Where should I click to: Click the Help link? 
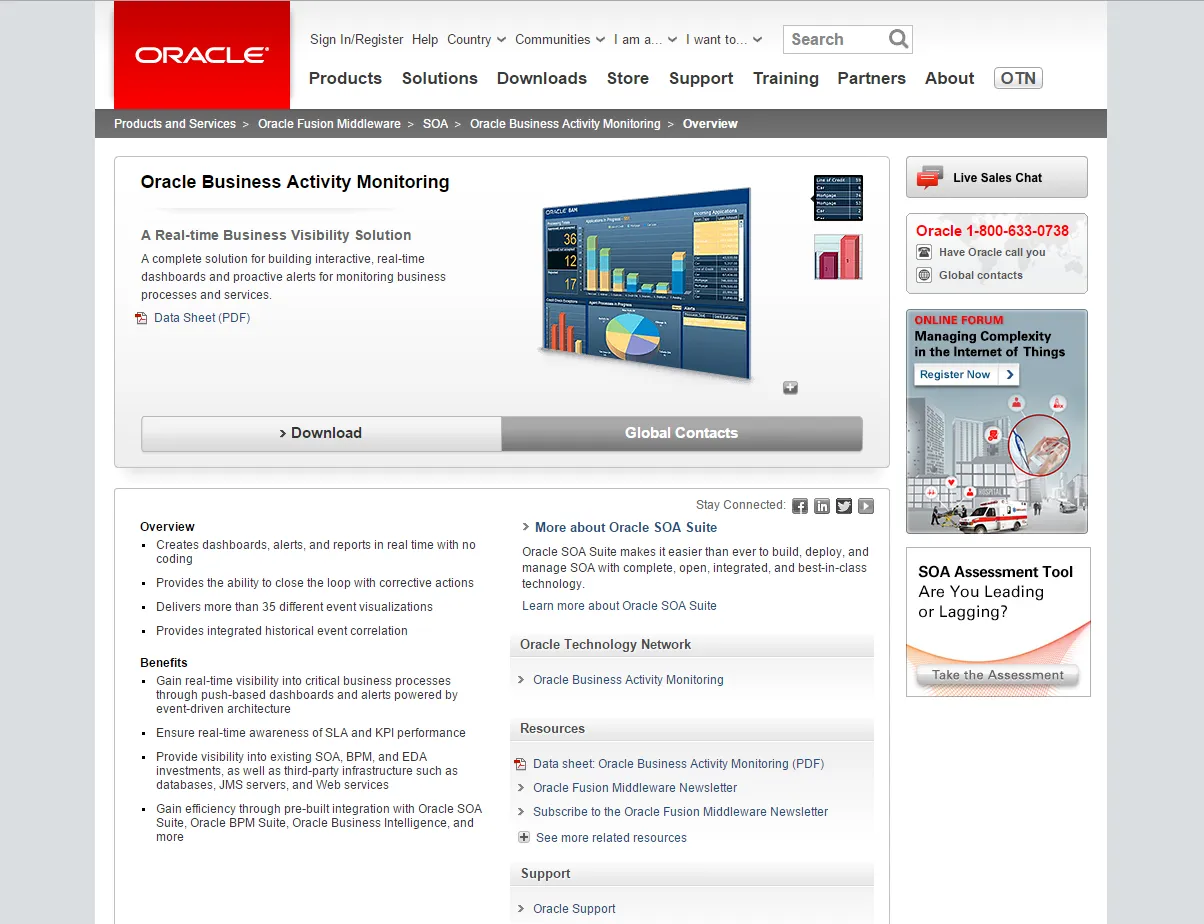pos(425,40)
